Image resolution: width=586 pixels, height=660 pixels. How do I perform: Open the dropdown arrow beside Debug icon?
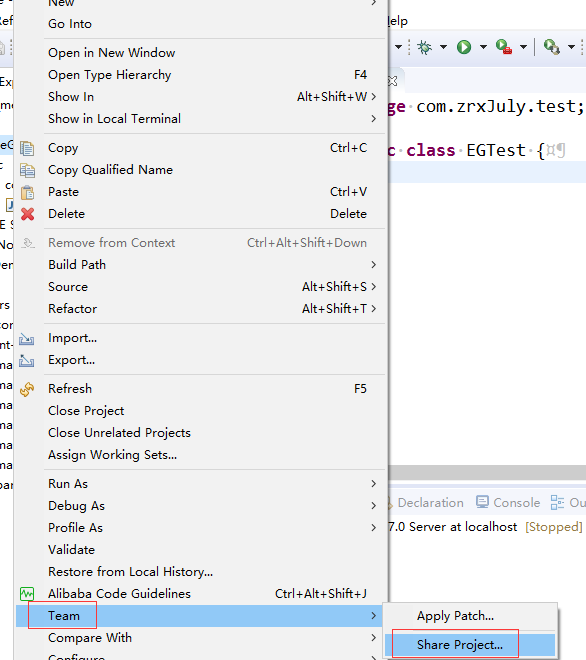tap(443, 47)
